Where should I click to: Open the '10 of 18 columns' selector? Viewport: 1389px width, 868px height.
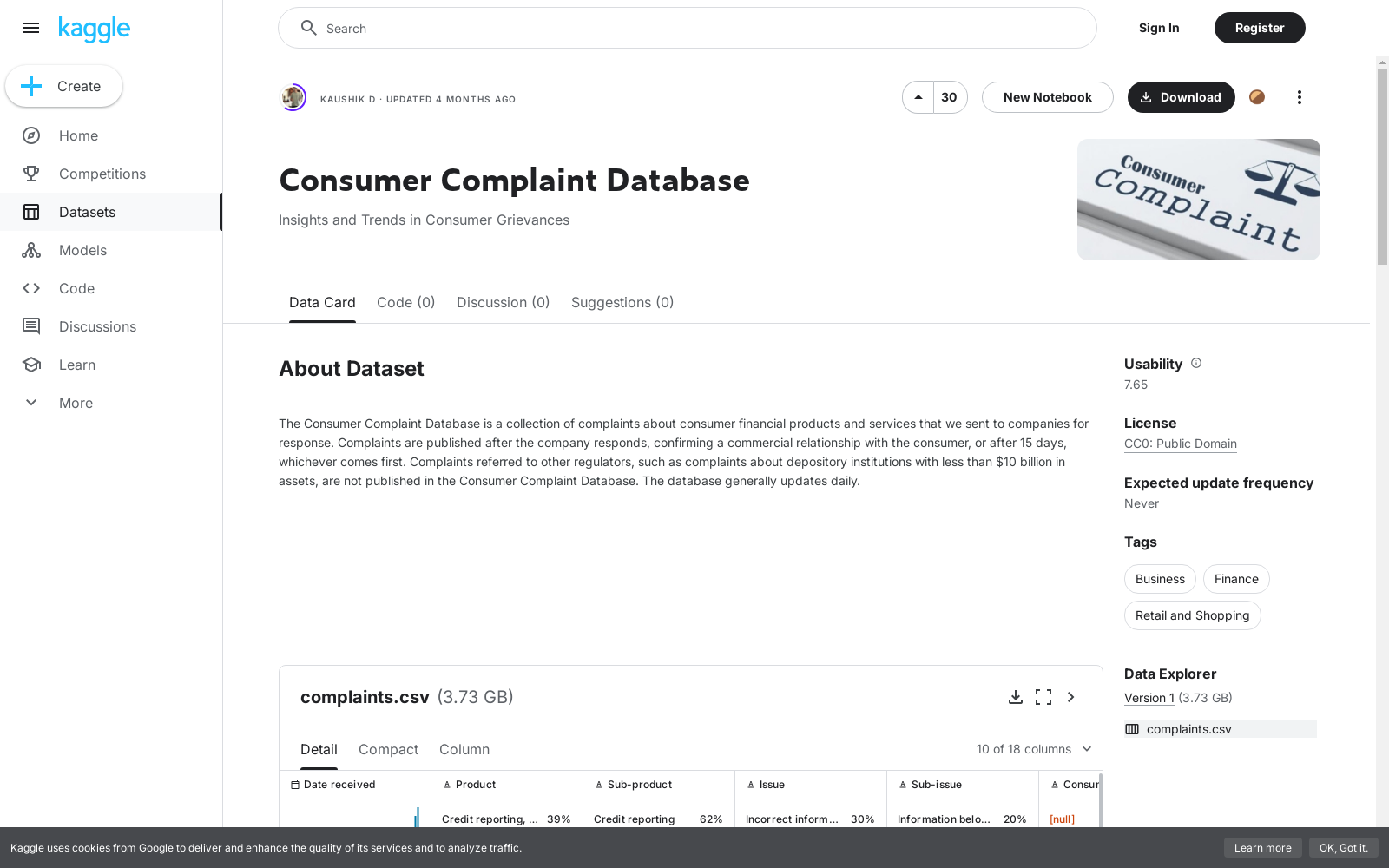(x=1033, y=749)
